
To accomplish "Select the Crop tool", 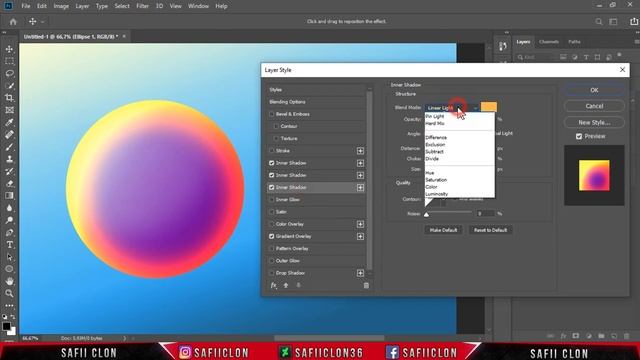I will [9, 98].
